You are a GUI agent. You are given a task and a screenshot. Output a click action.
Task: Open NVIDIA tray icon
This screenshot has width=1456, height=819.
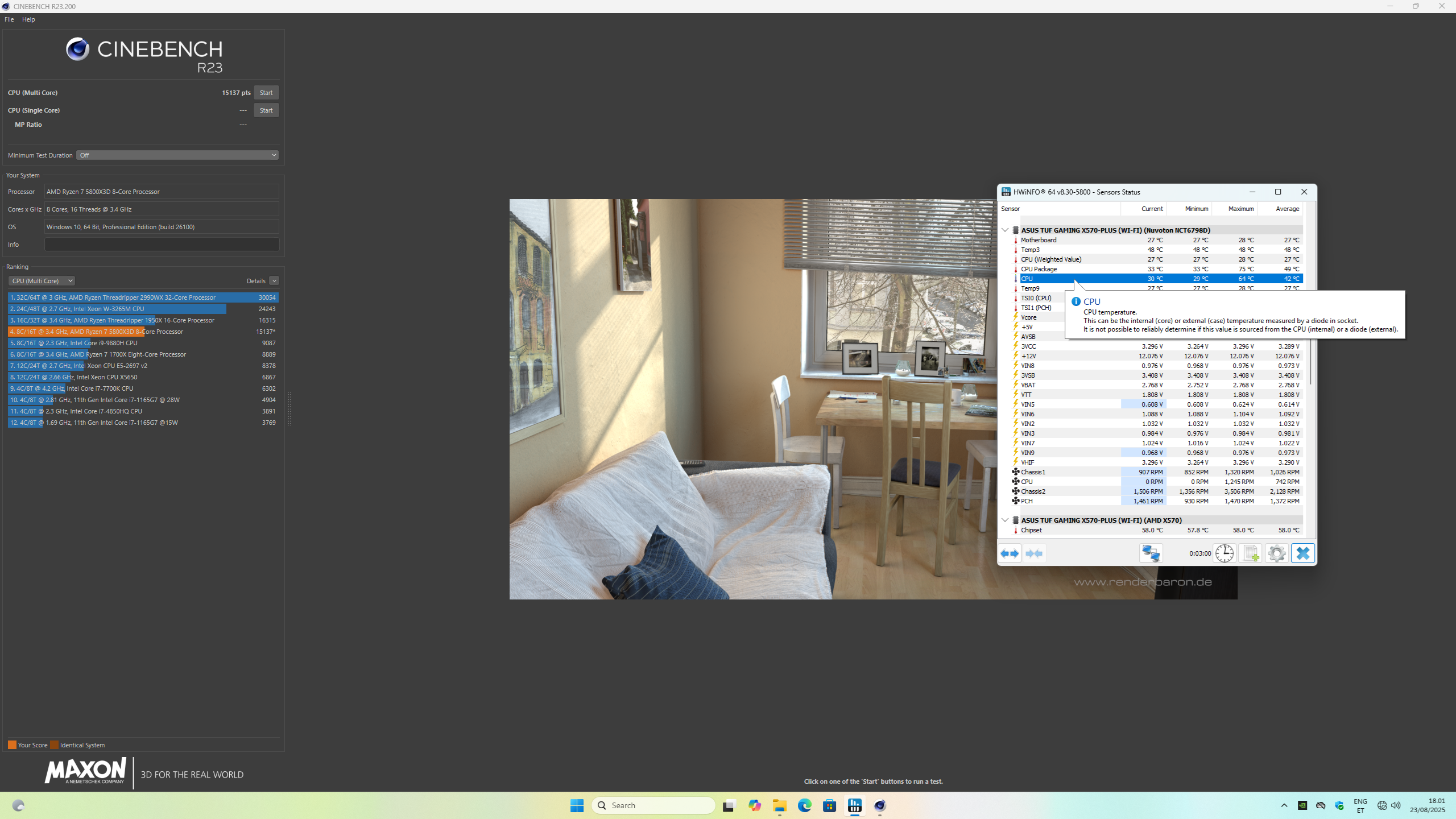click(x=1302, y=805)
